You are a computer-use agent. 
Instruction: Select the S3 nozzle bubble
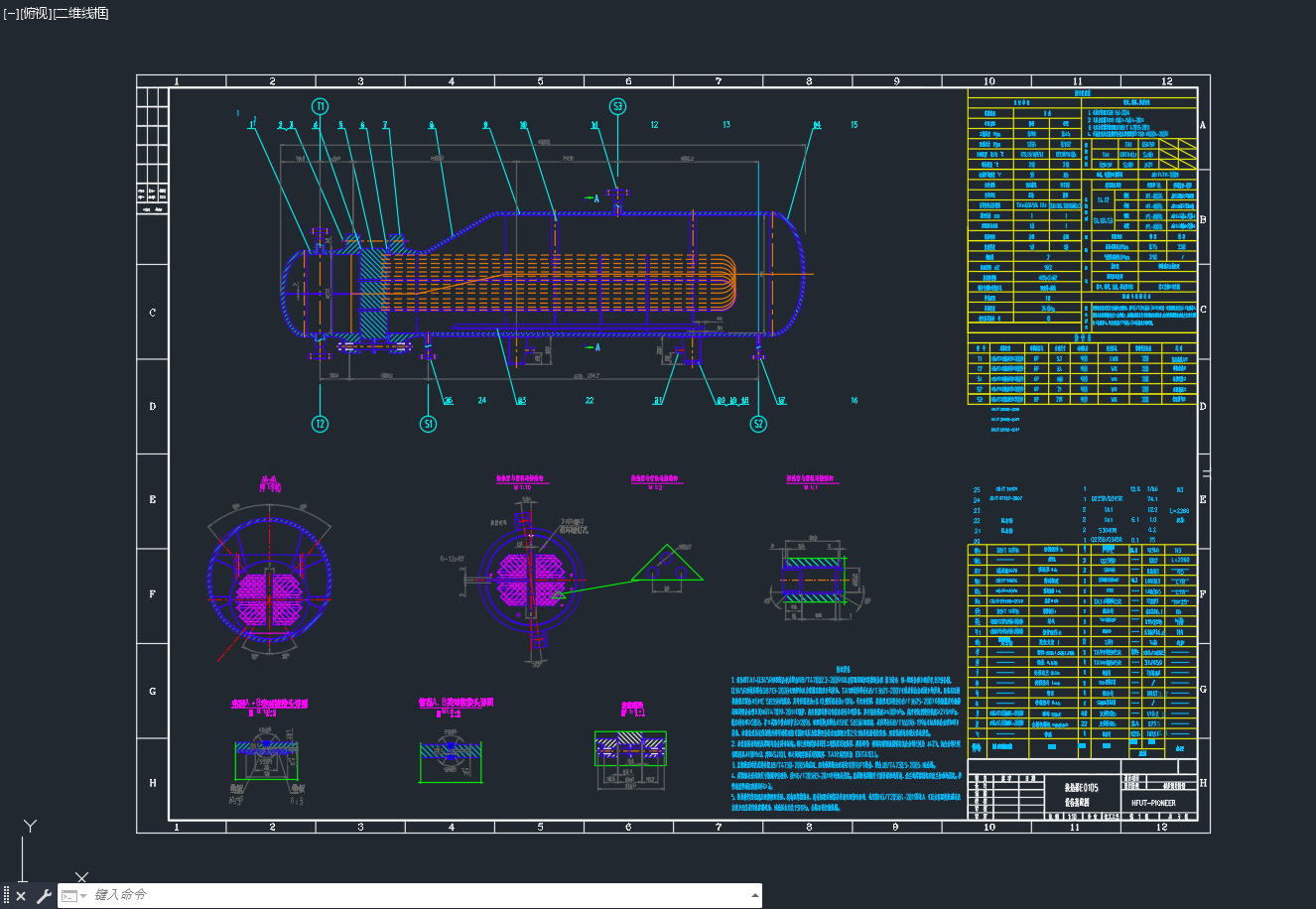[x=617, y=105]
